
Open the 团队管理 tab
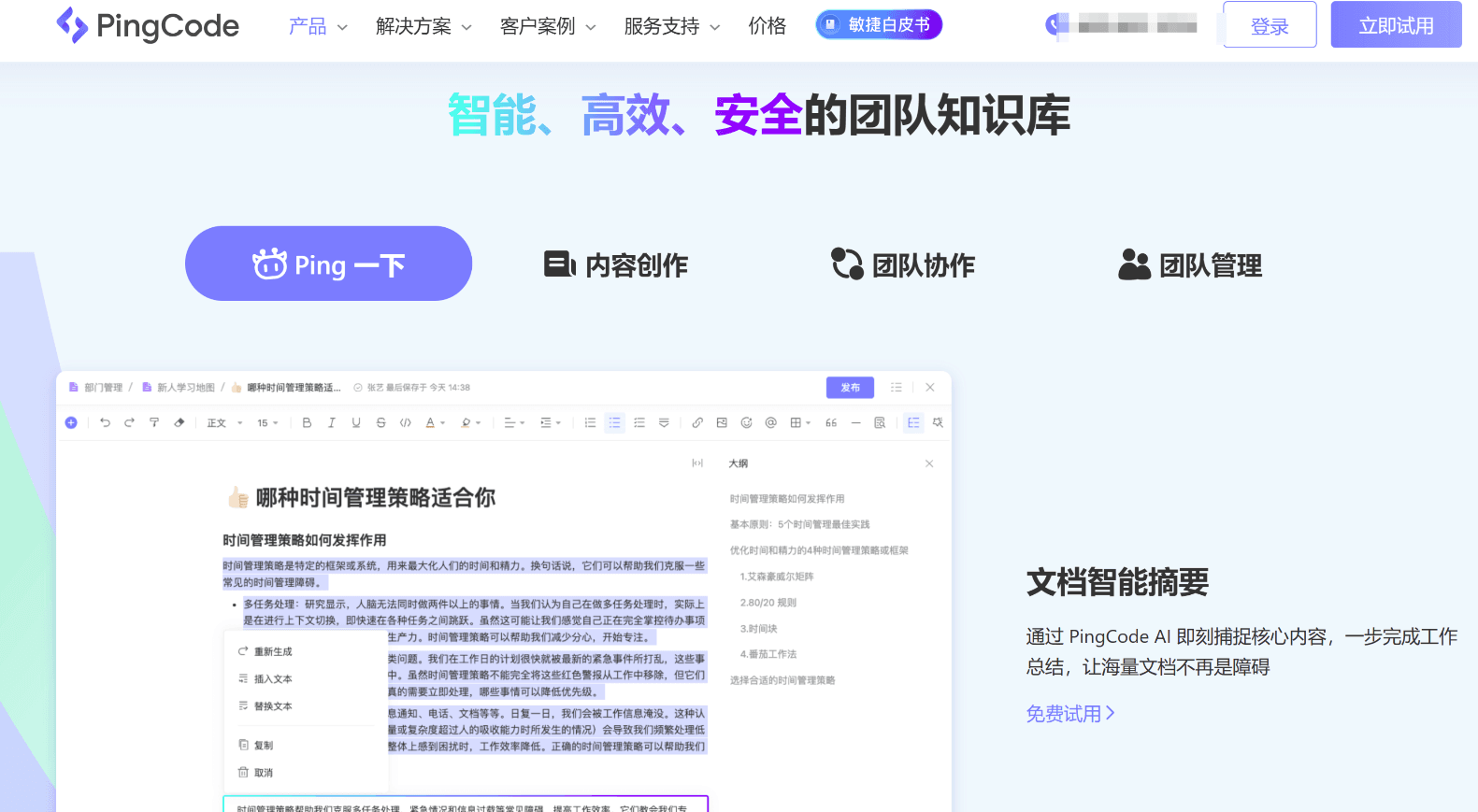(1190, 265)
